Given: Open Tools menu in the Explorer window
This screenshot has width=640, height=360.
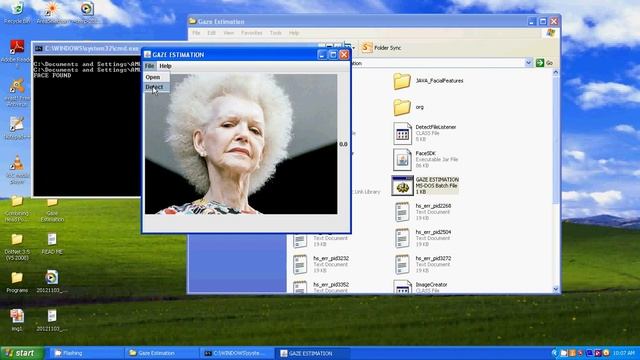Looking at the screenshot, I should tap(276, 33).
